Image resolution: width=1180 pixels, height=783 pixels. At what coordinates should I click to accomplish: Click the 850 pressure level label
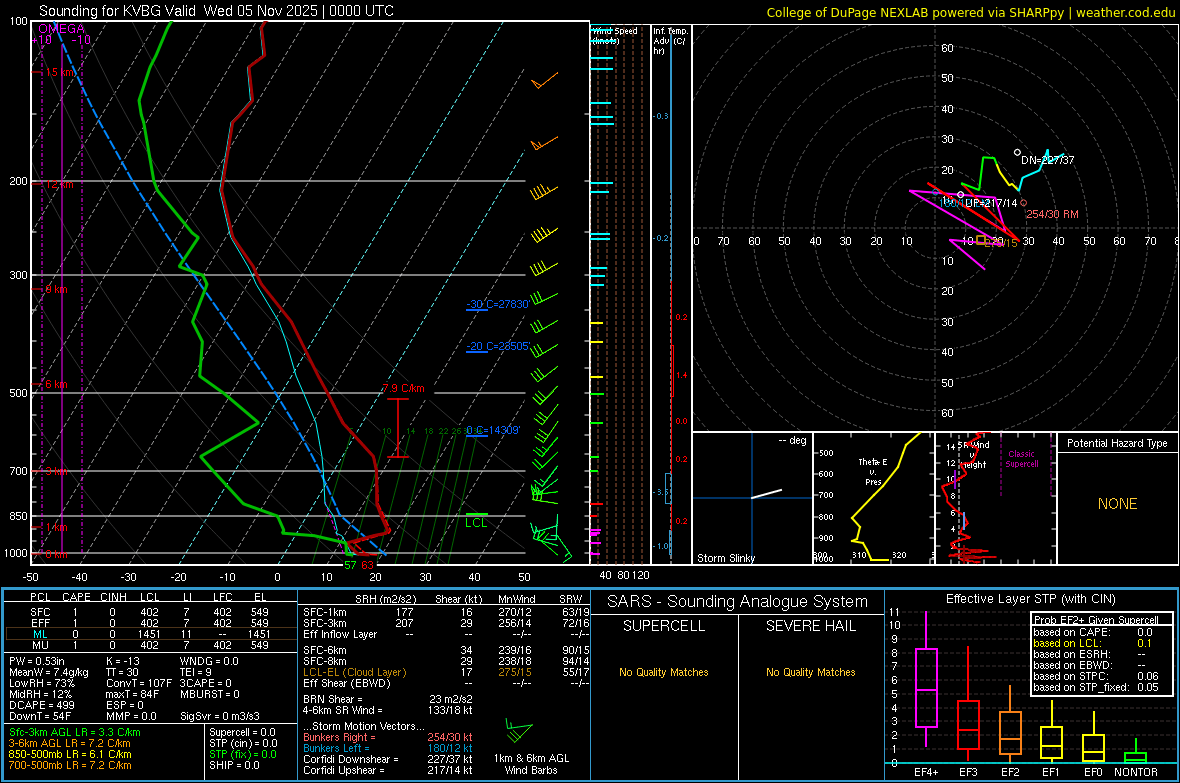point(18,516)
